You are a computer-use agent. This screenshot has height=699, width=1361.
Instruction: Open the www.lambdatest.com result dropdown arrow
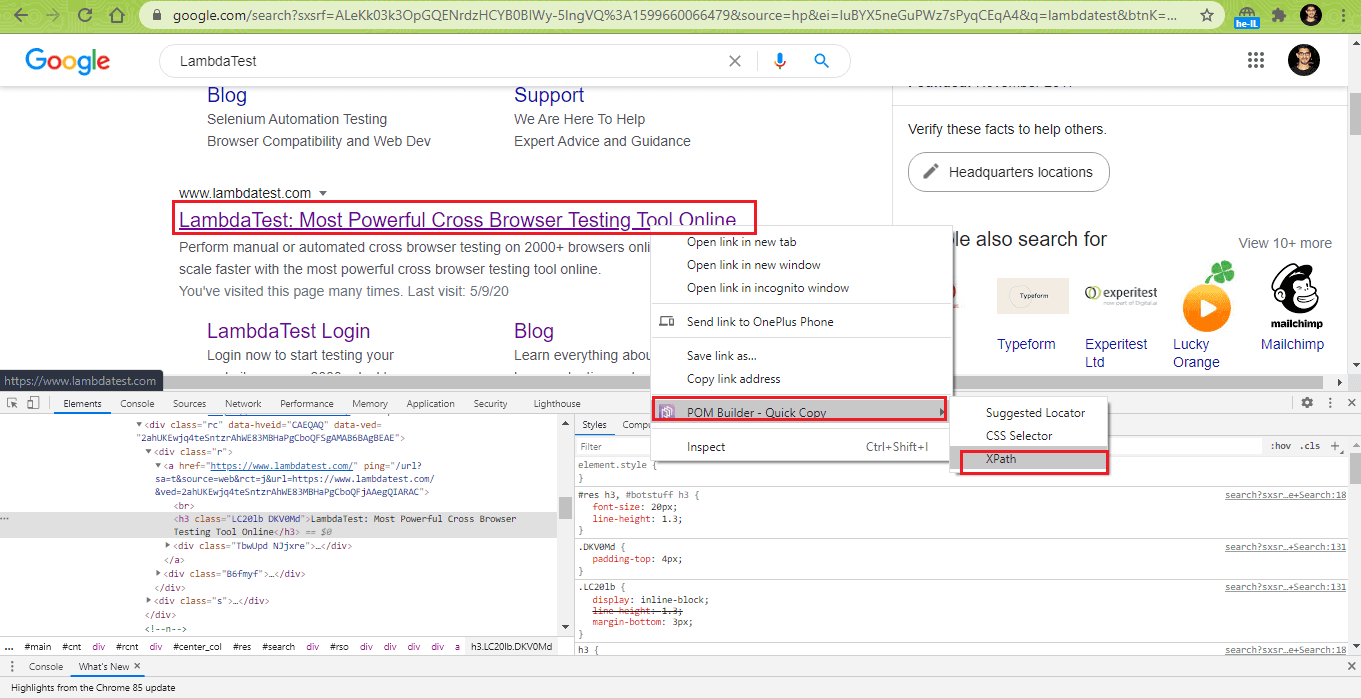324,192
